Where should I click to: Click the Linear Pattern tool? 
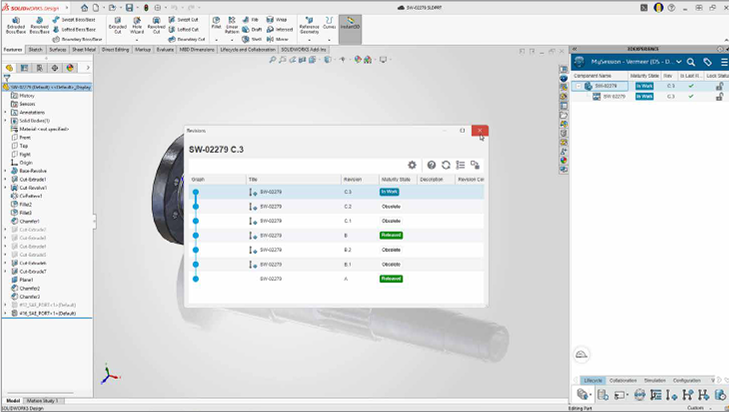pyautogui.click(x=232, y=26)
